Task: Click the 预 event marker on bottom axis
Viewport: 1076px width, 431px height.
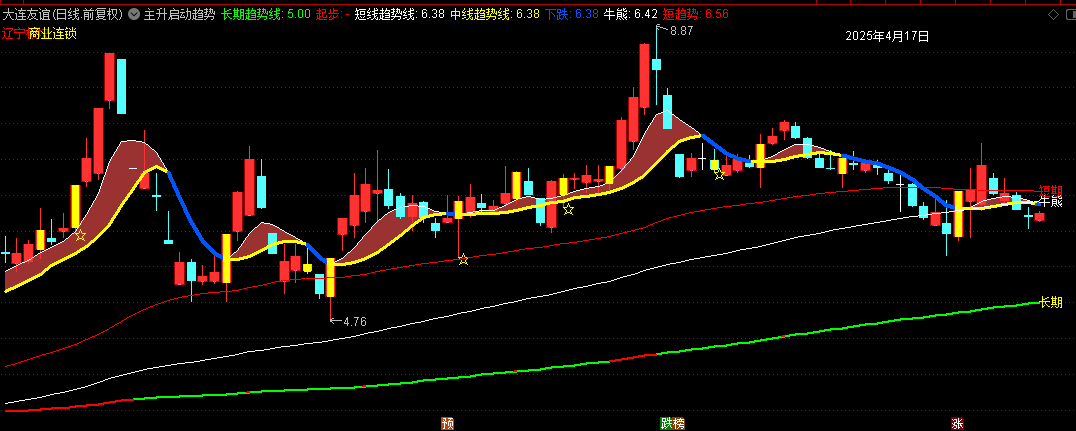Action: (x=448, y=423)
